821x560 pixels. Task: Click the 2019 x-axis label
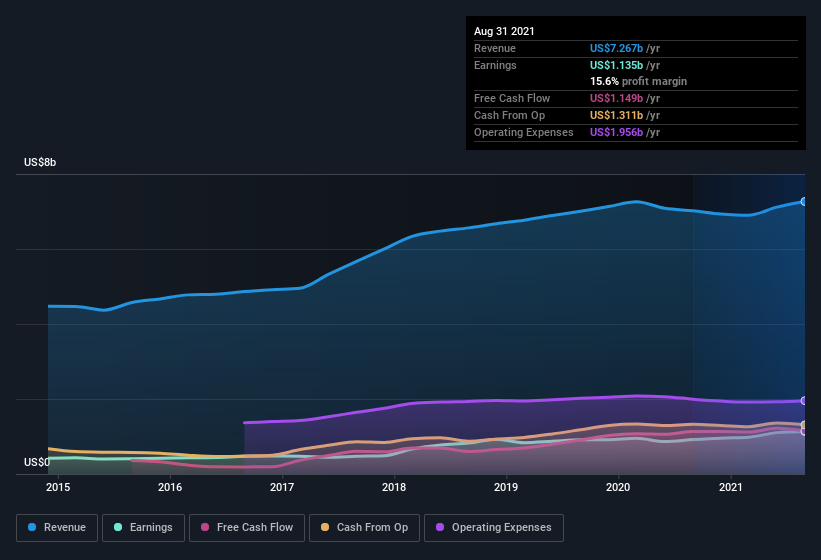(x=506, y=487)
